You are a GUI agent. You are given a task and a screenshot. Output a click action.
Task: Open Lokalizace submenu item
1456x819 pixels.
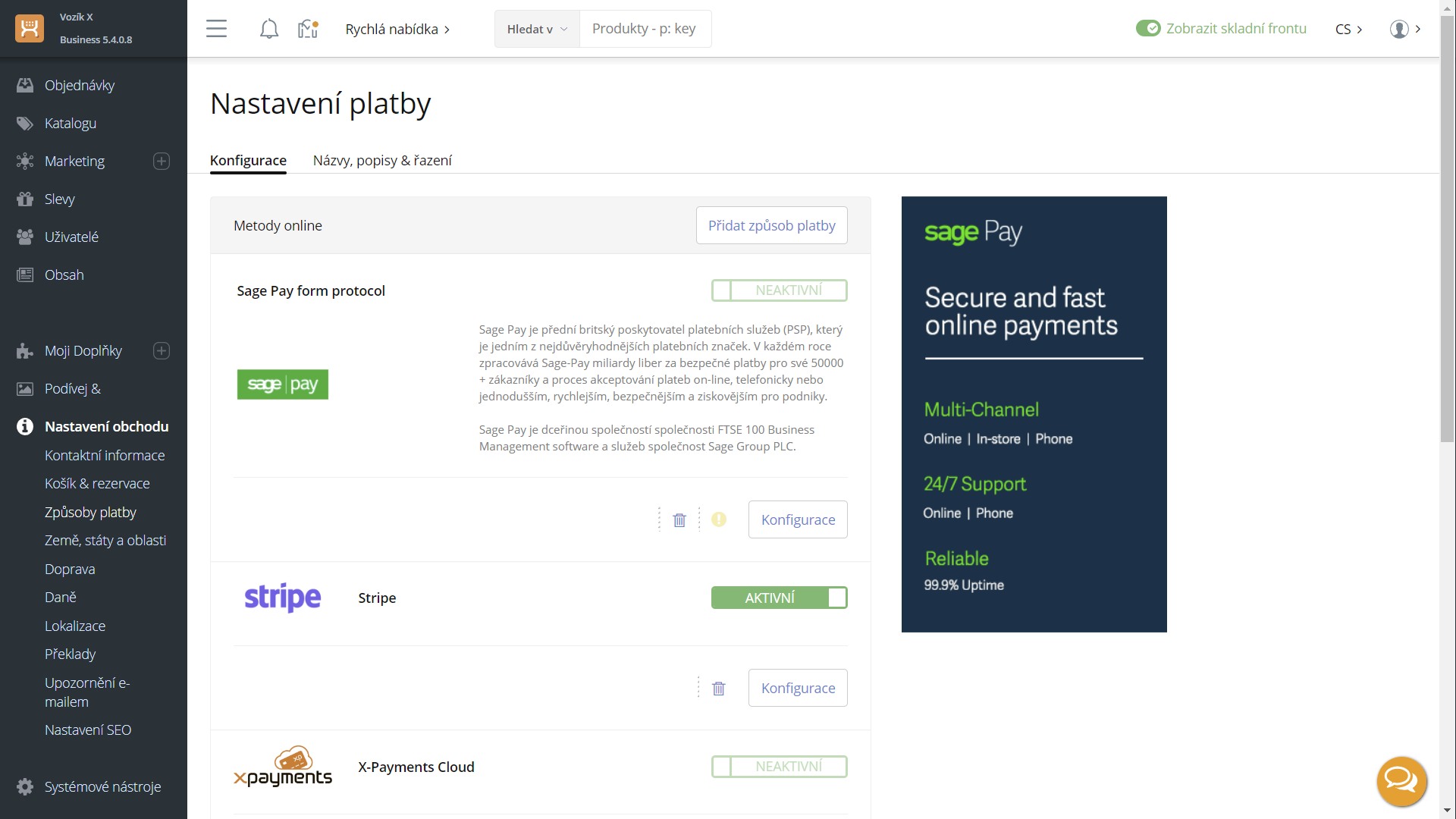tap(75, 626)
